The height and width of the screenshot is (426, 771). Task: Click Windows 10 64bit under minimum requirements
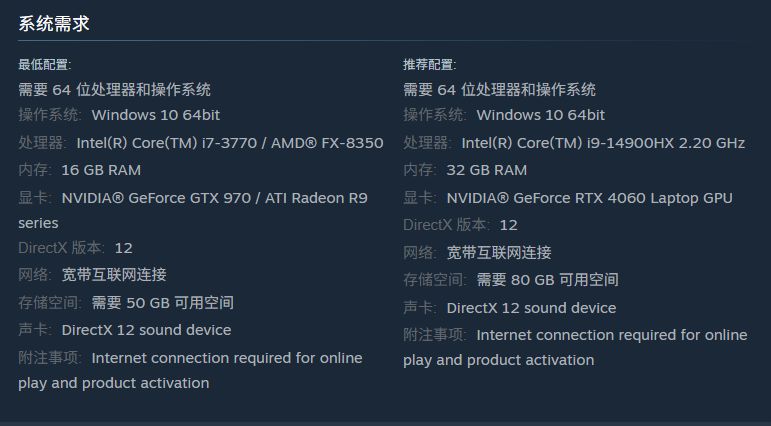pyautogui.click(x=155, y=115)
